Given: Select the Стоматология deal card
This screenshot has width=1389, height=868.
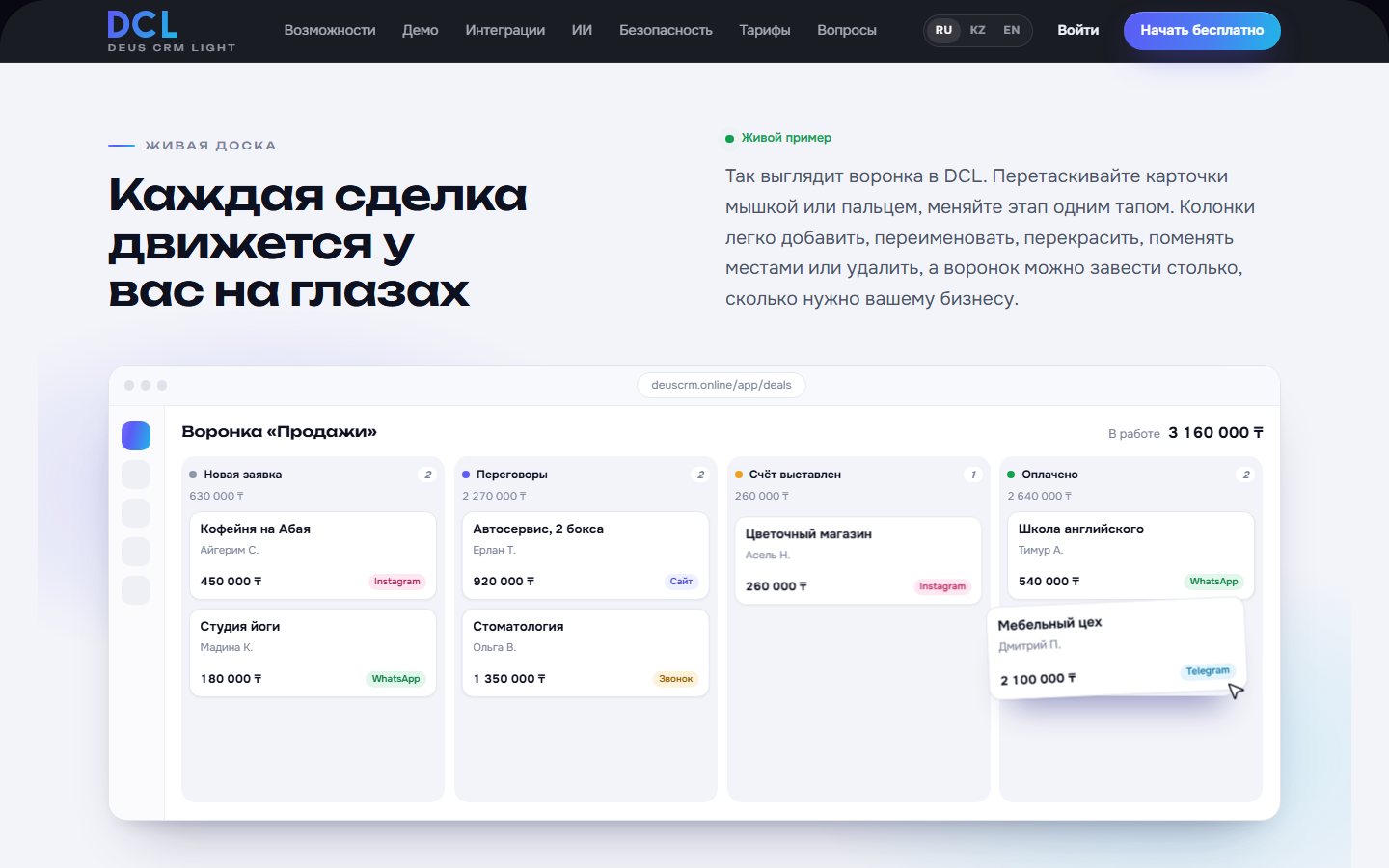Looking at the screenshot, I should (586, 652).
